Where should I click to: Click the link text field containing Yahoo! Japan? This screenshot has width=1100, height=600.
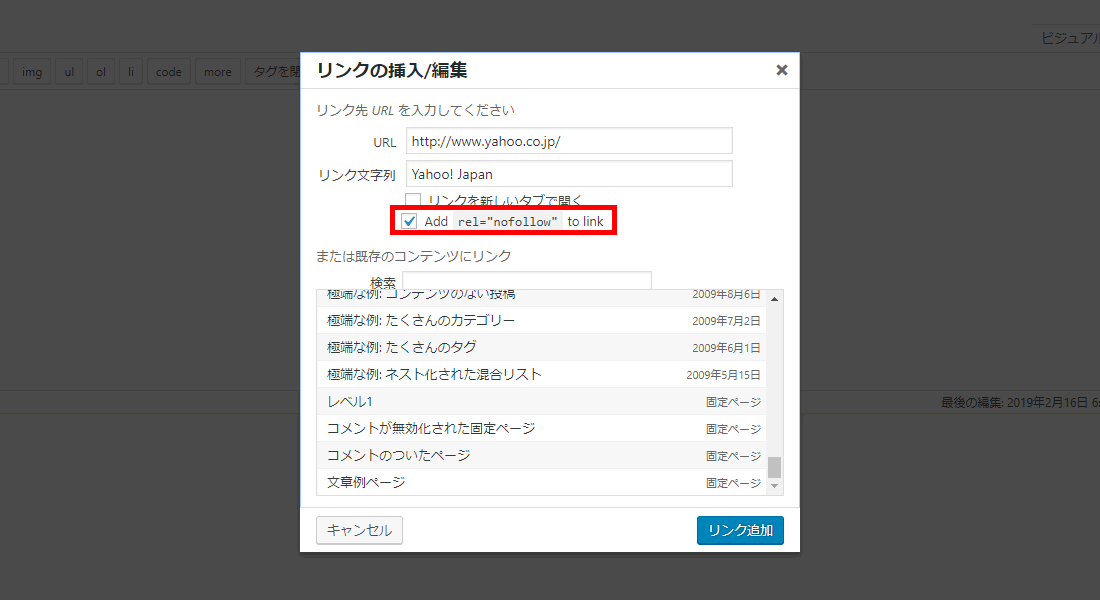coord(569,174)
